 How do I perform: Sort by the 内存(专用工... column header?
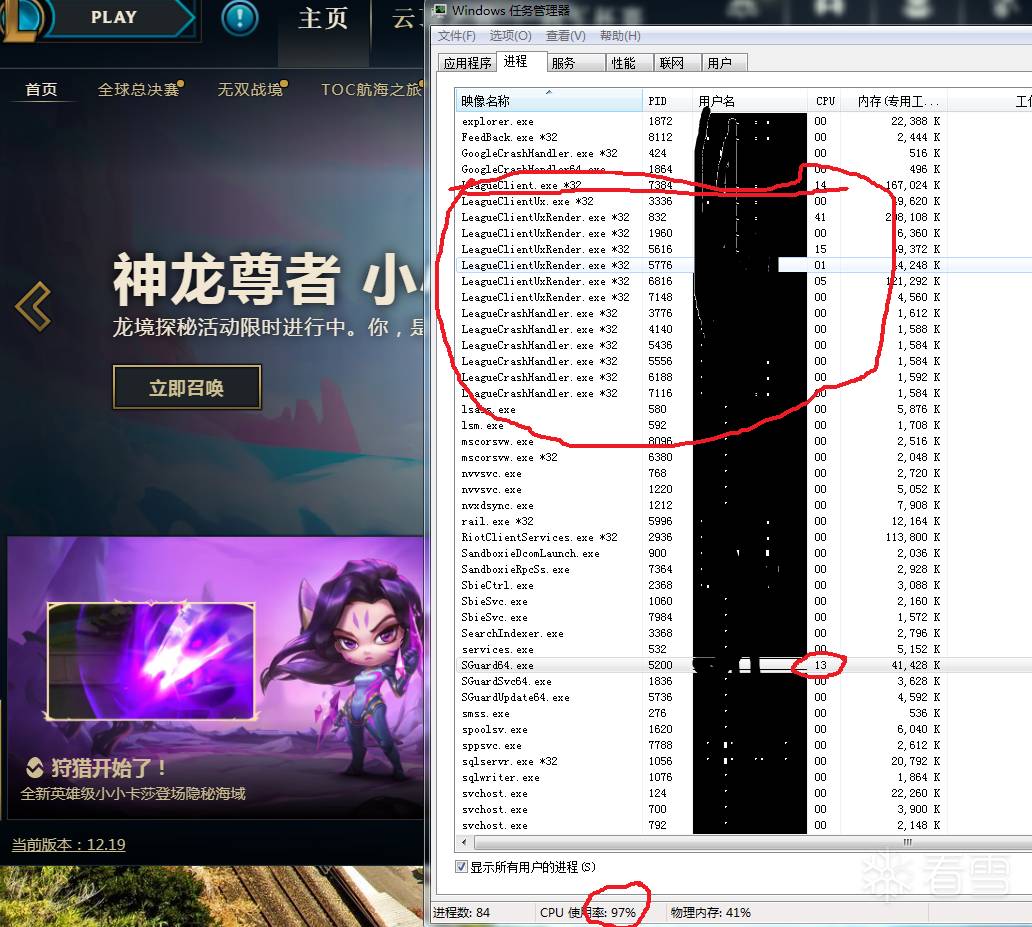pos(894,101)
